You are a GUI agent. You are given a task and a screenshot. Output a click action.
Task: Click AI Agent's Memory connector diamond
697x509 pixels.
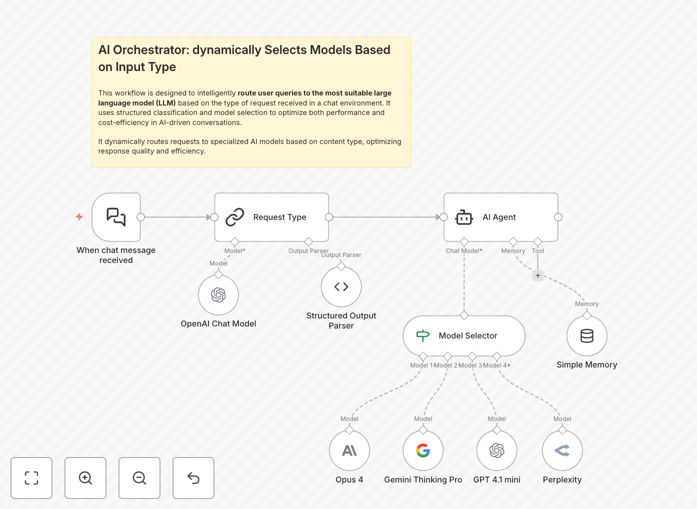click(x=513, y=242)
